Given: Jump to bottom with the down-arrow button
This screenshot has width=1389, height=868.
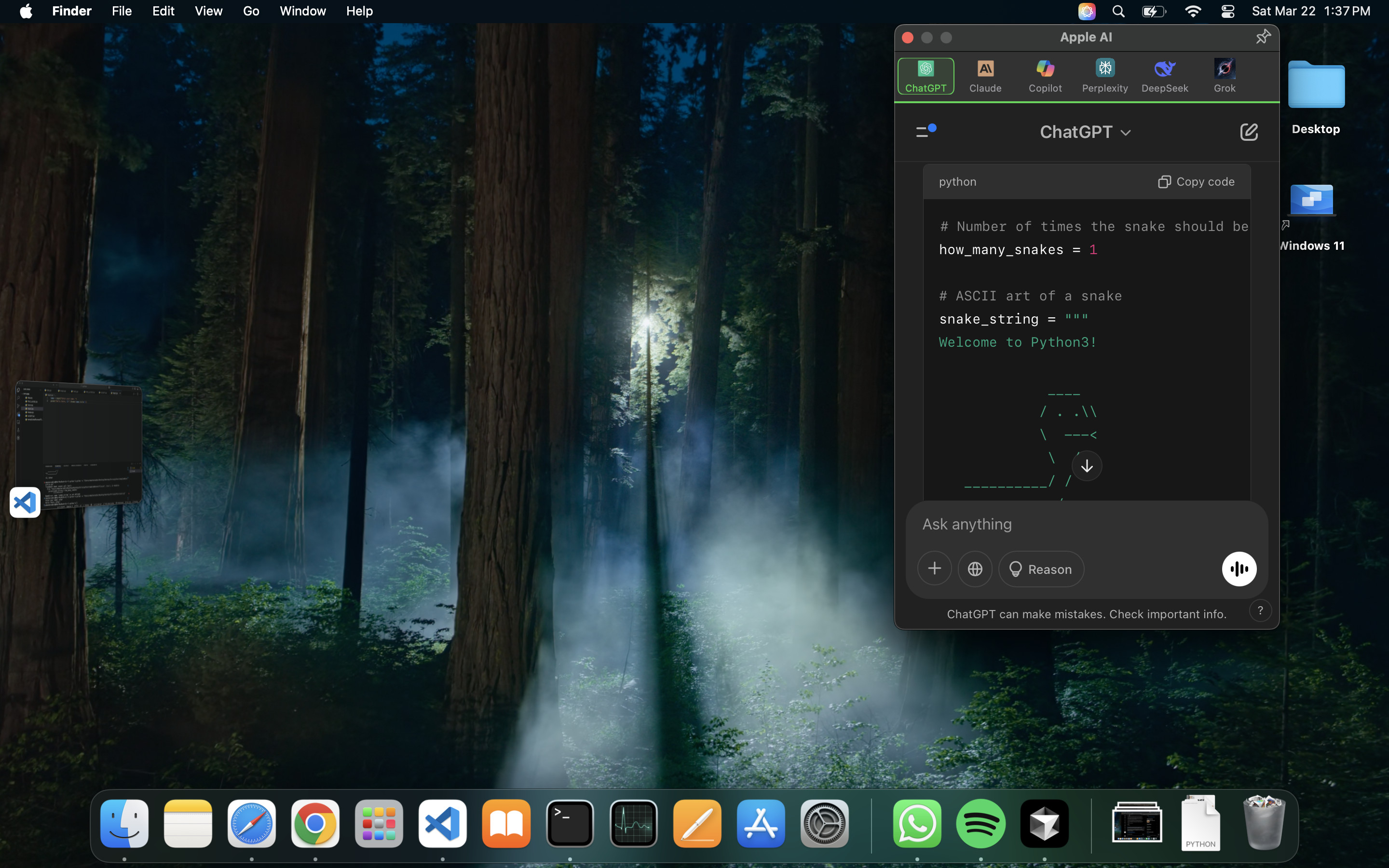Looking at the screenshot, I should [1087, 465].
